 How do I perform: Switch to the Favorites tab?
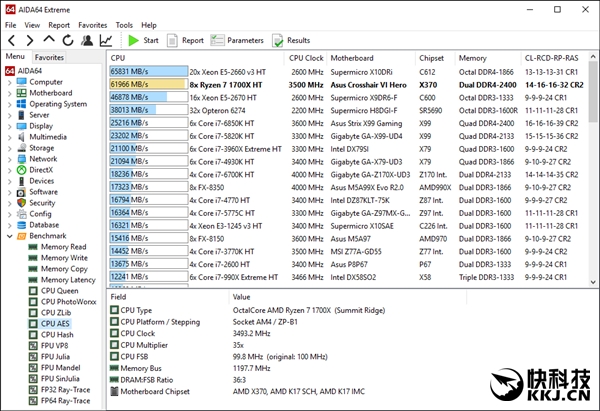(x=49, y=57)
